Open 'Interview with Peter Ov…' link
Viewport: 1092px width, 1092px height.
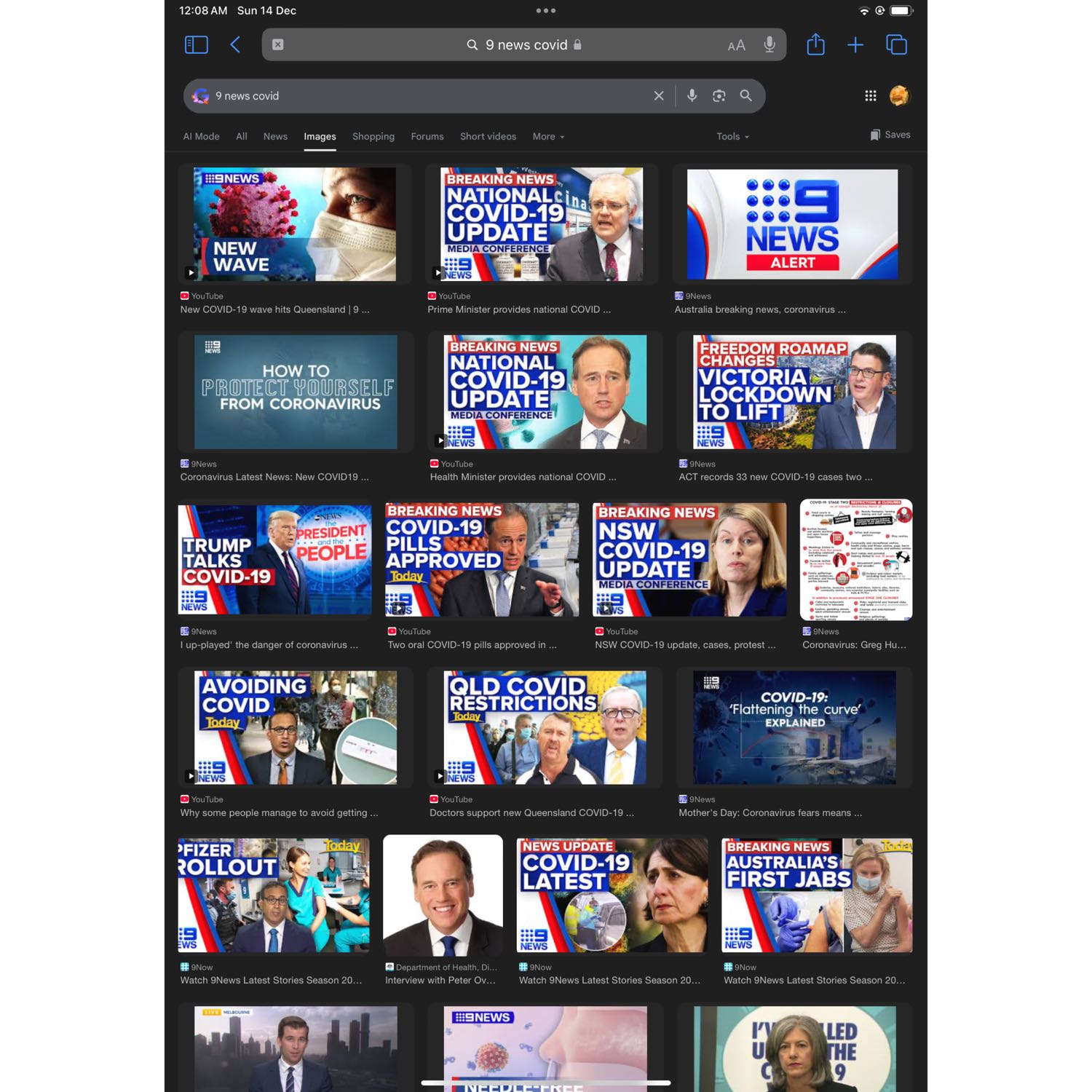(x=440, y=980)
